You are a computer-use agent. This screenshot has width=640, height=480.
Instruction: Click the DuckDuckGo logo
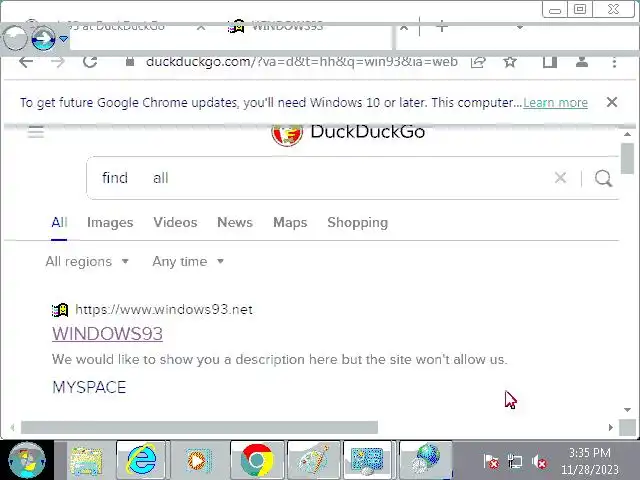pos(348,133)
